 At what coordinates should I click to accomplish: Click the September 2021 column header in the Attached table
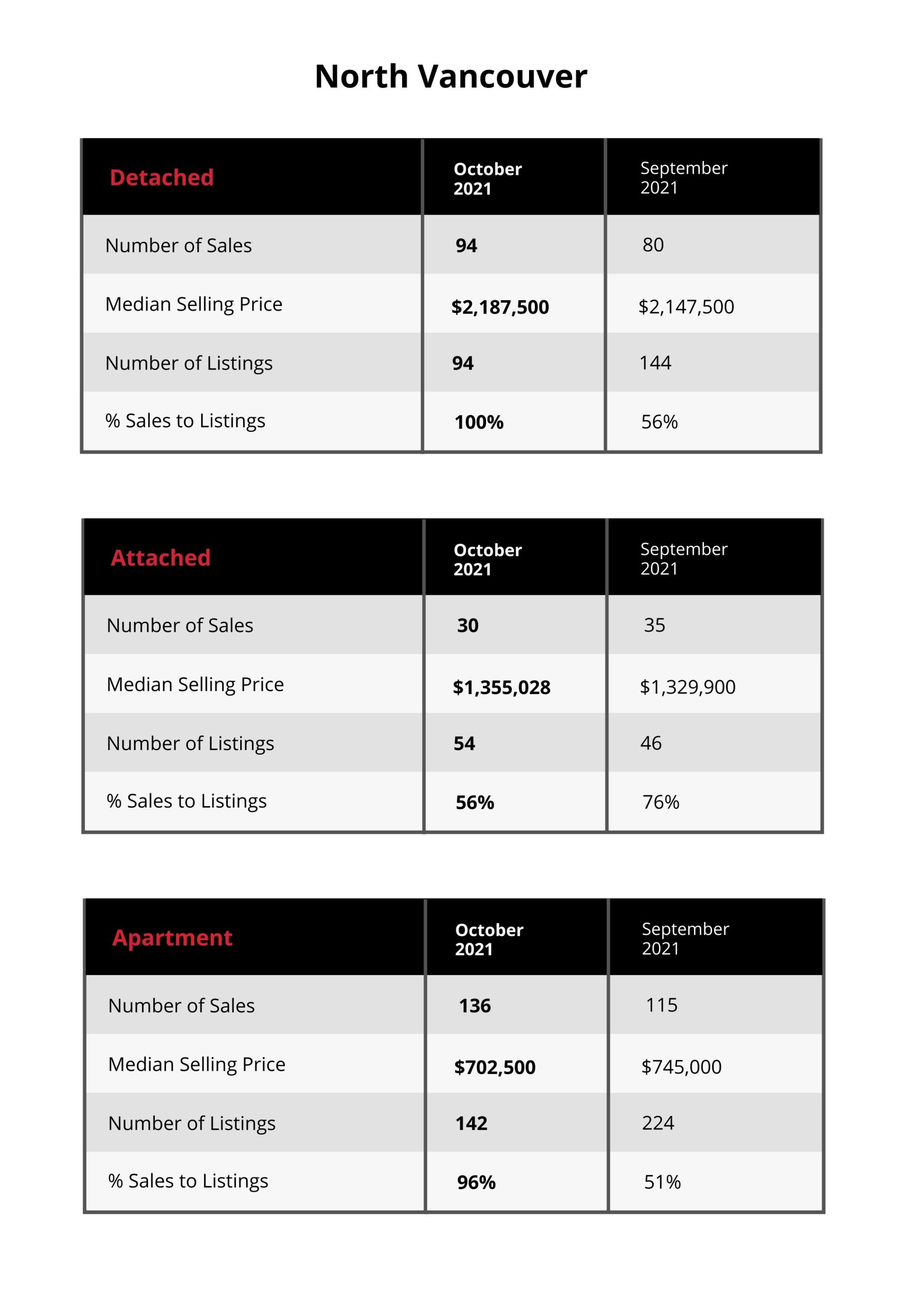pos(684,558)
